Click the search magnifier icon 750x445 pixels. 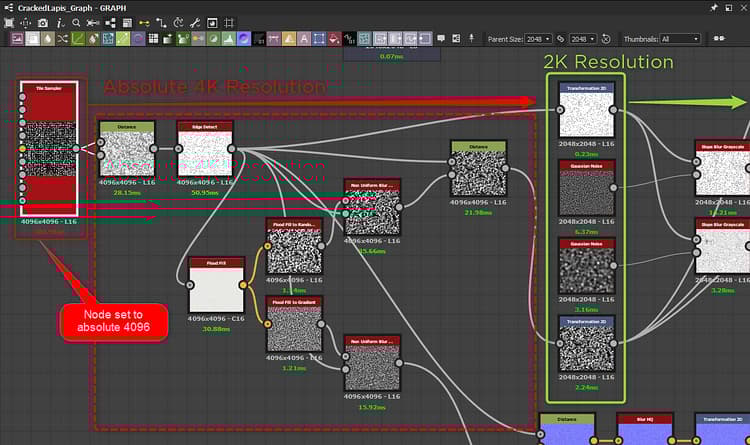click(75, 22)
